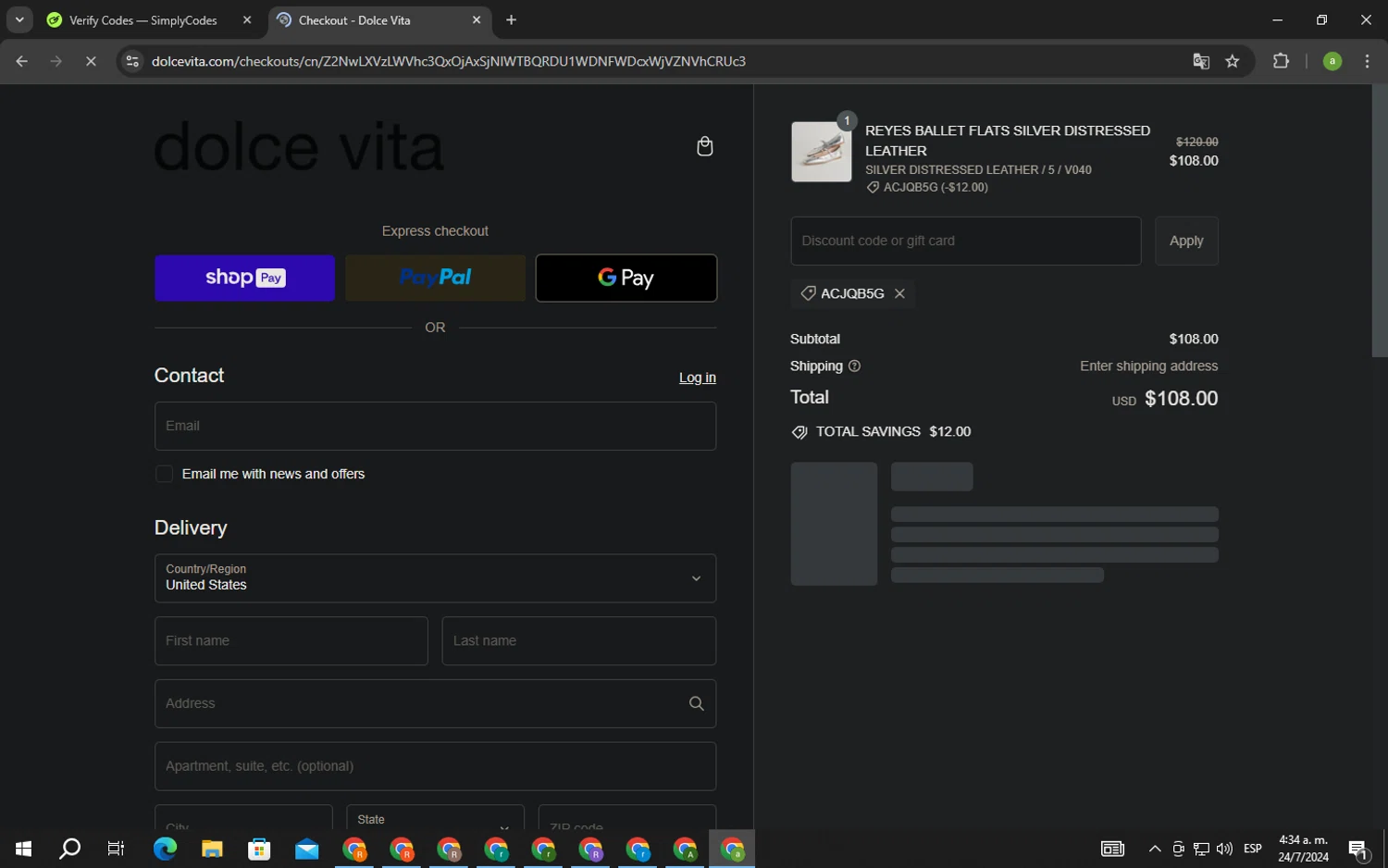
Task: Open the Mail app from the taskbar
Action: [306, 849]
